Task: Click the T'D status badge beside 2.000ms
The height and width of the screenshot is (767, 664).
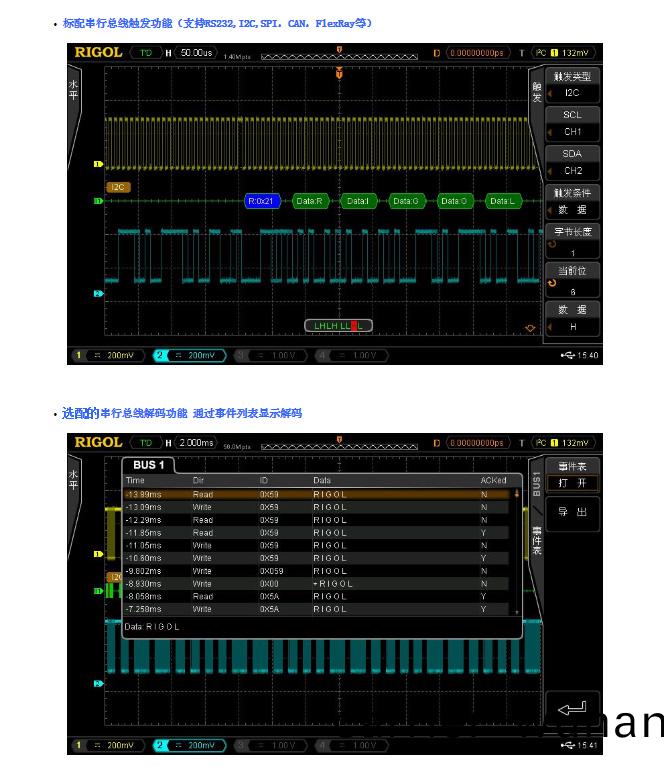Action: click(x=146, y=442)
